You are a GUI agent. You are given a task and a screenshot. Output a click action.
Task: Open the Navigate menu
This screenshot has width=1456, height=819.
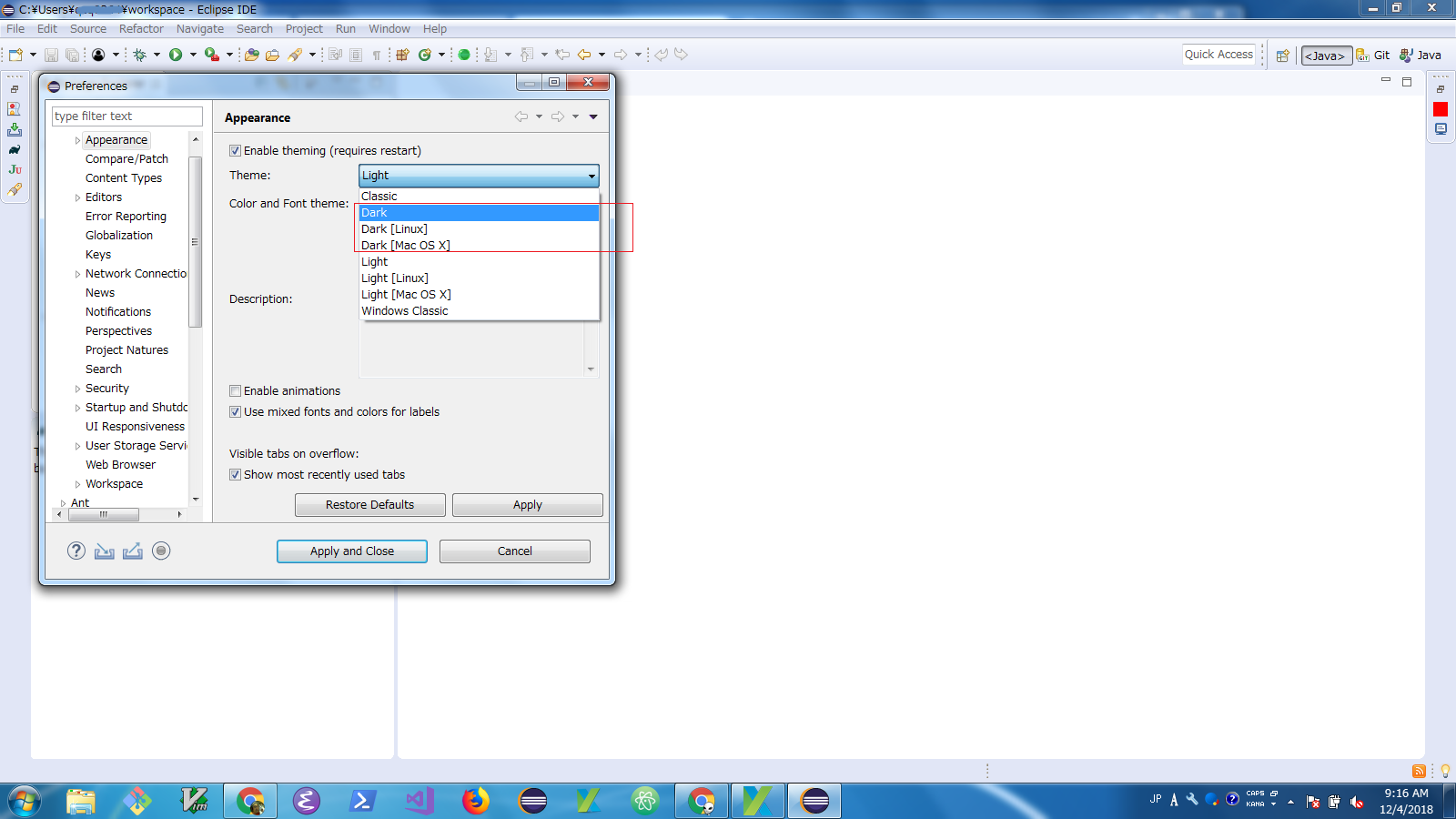200,29
